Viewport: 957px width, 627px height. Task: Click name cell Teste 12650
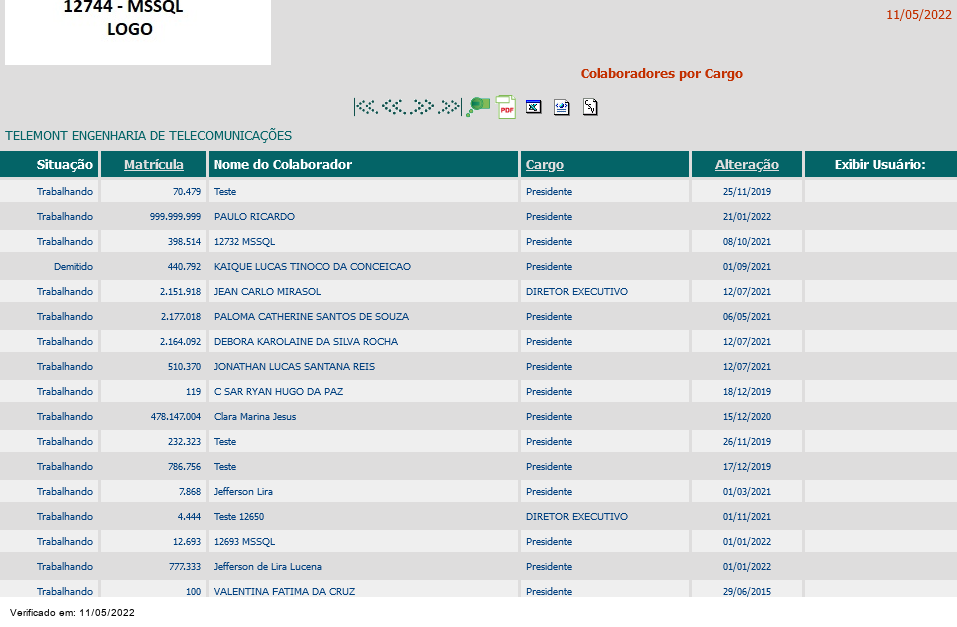239,517
